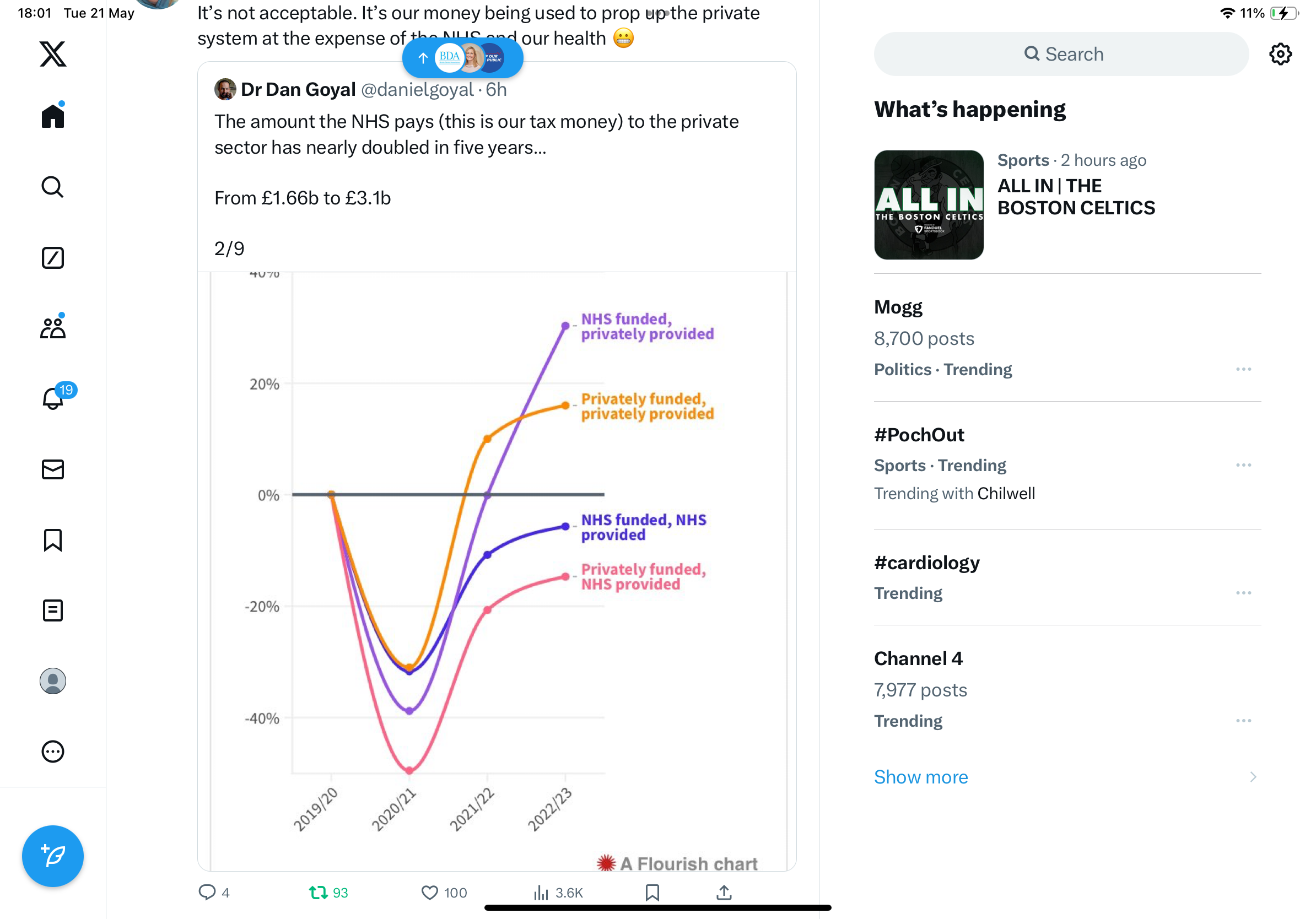Open the Grok slash icon
Screen dimensions: 1316x919
click(x=53, y=258)
